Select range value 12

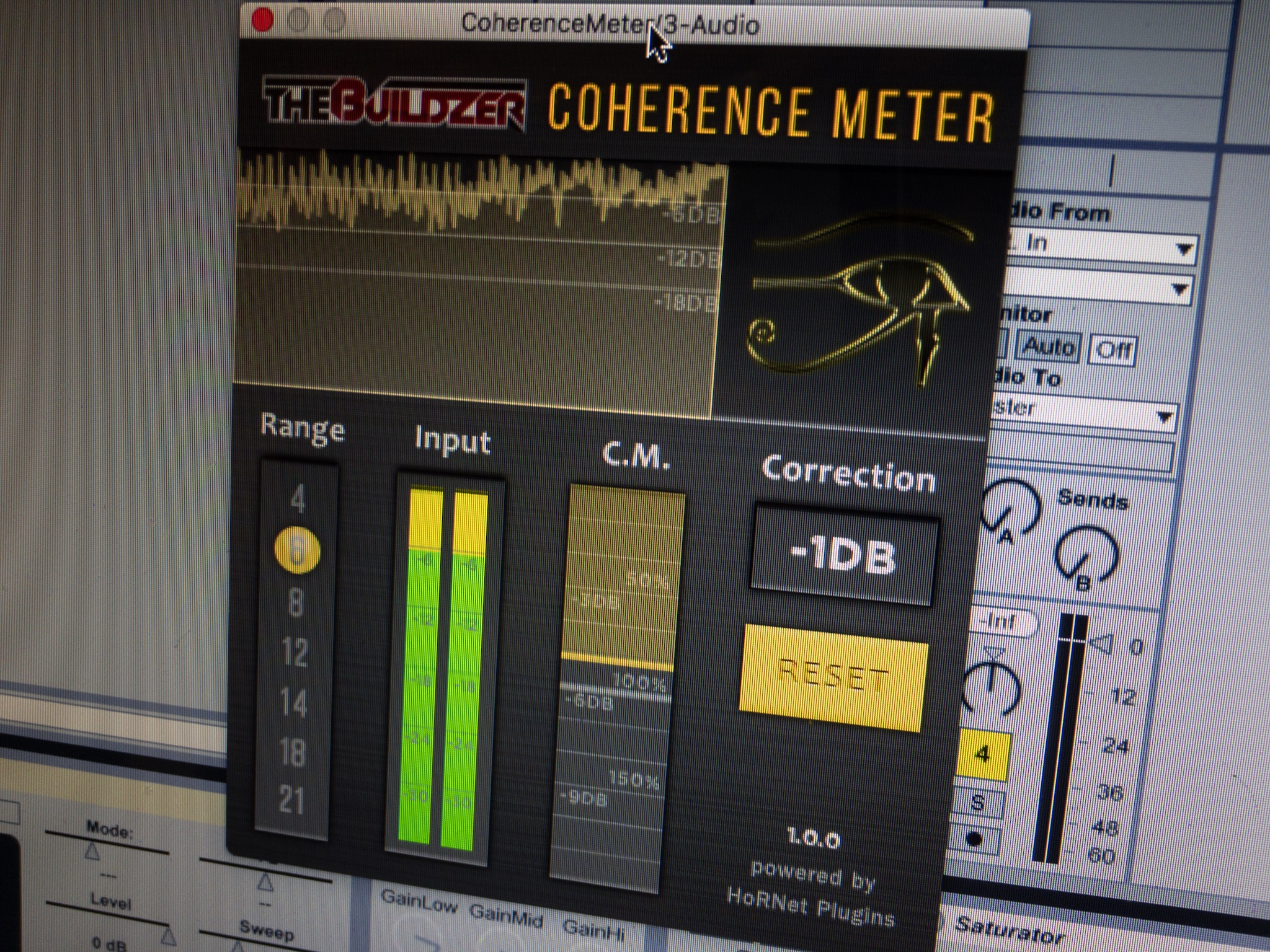(x=295, y=653)
